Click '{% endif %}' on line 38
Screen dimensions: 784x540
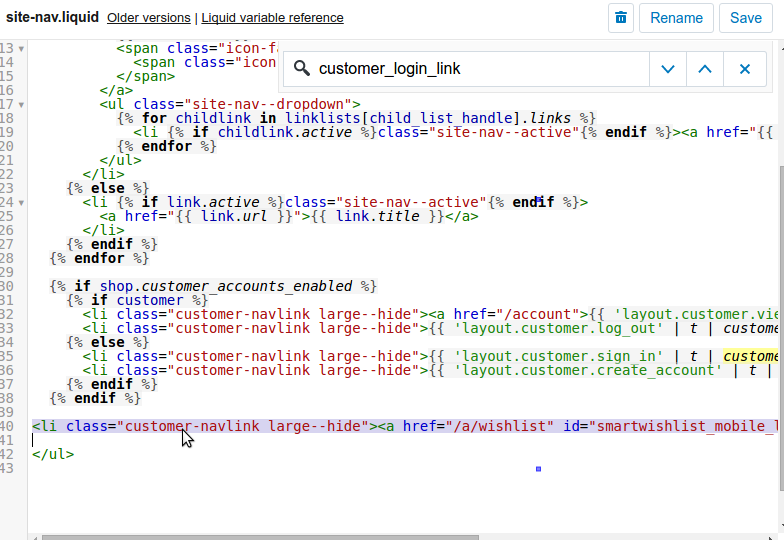point(95,398)
